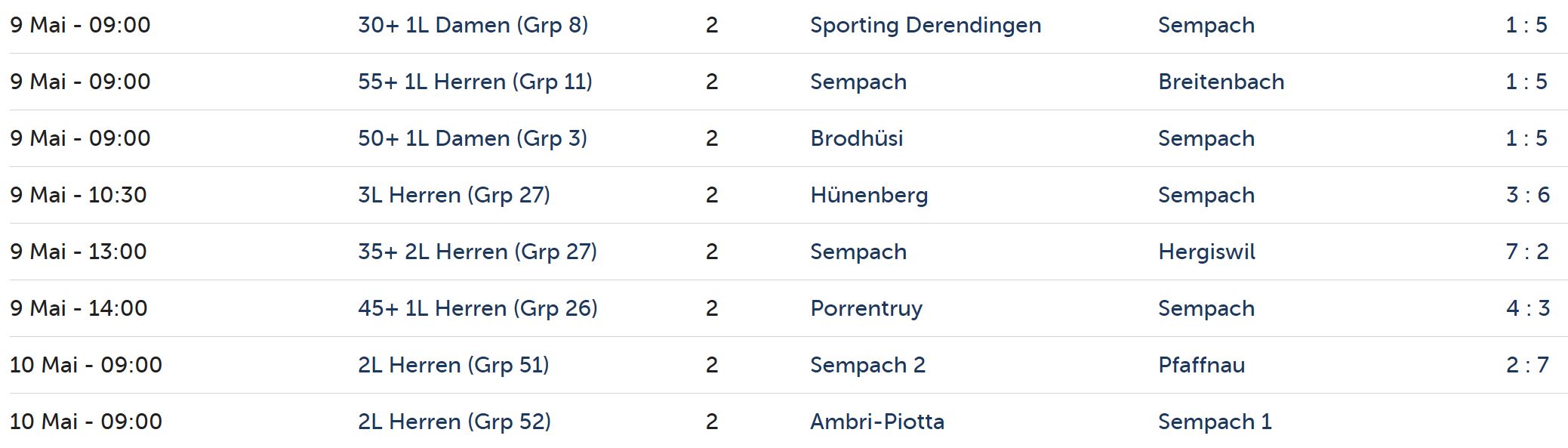Select the Brodhüsi team link
Image resolution: width=1568 pixels, height=448 pixels.
(x=856, y=138)
